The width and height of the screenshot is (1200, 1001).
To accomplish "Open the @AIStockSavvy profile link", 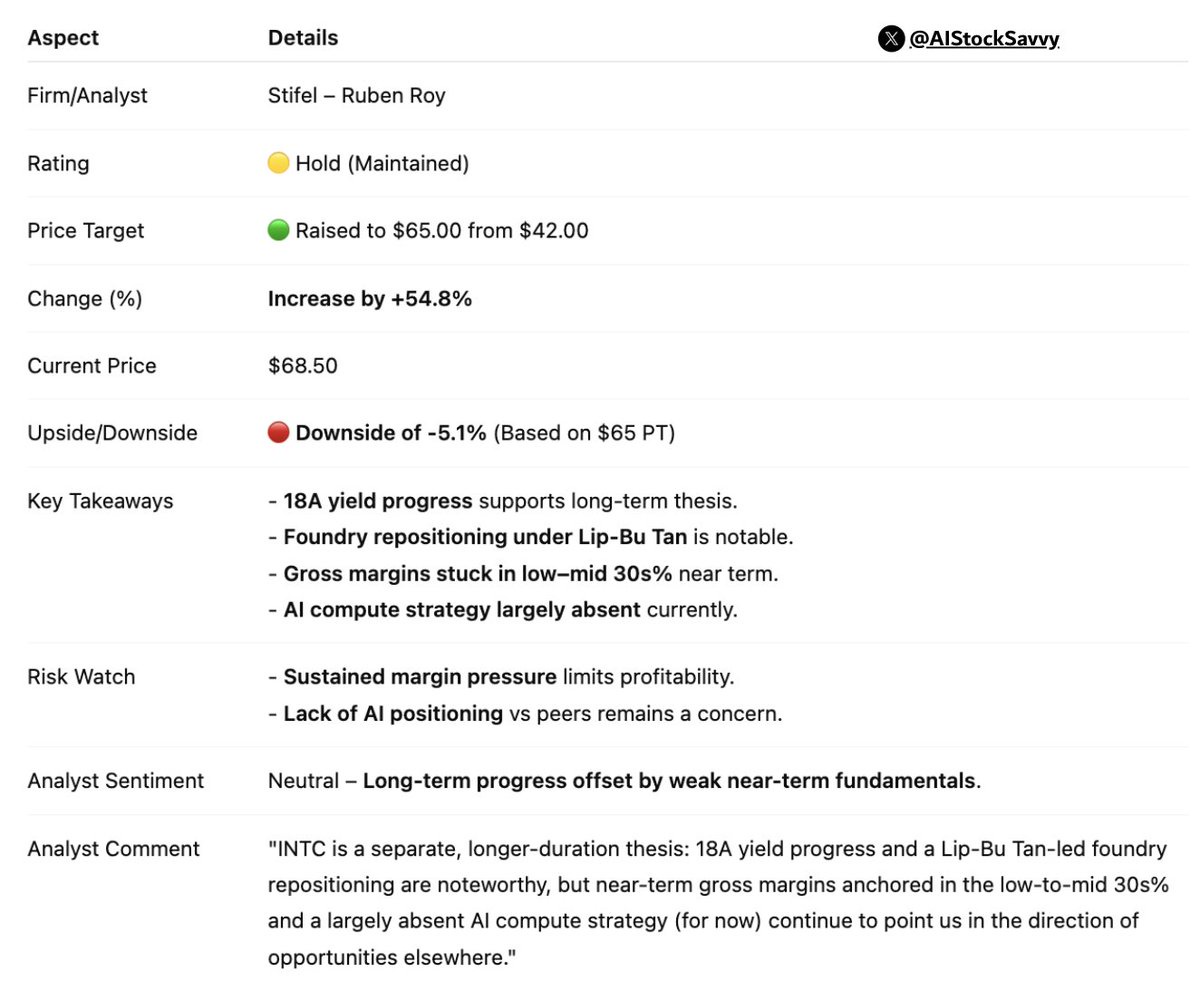I will pos(984,39).
